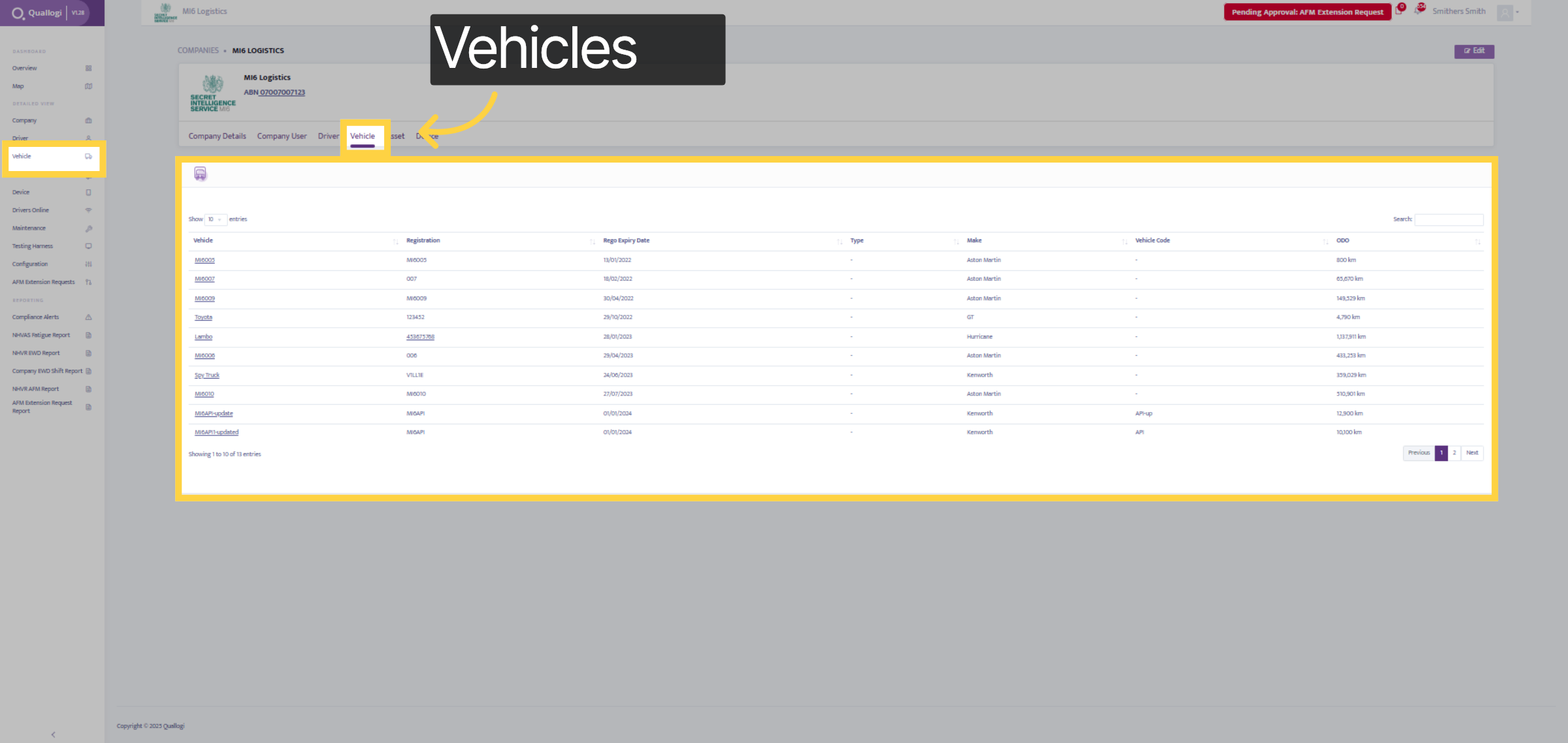Sort table by ODO column
1568x743 pixels.
tap(1408, 241)
